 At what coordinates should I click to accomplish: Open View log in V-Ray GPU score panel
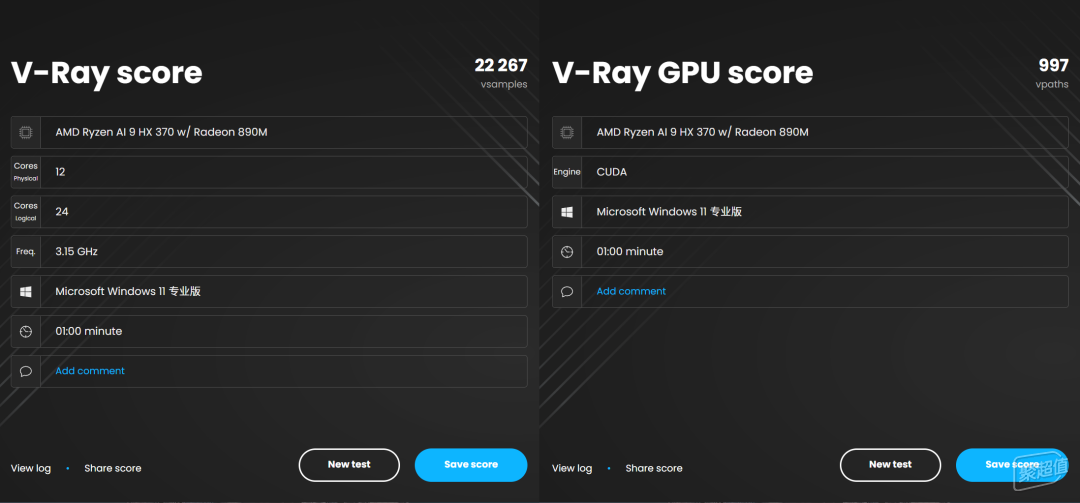572,468
